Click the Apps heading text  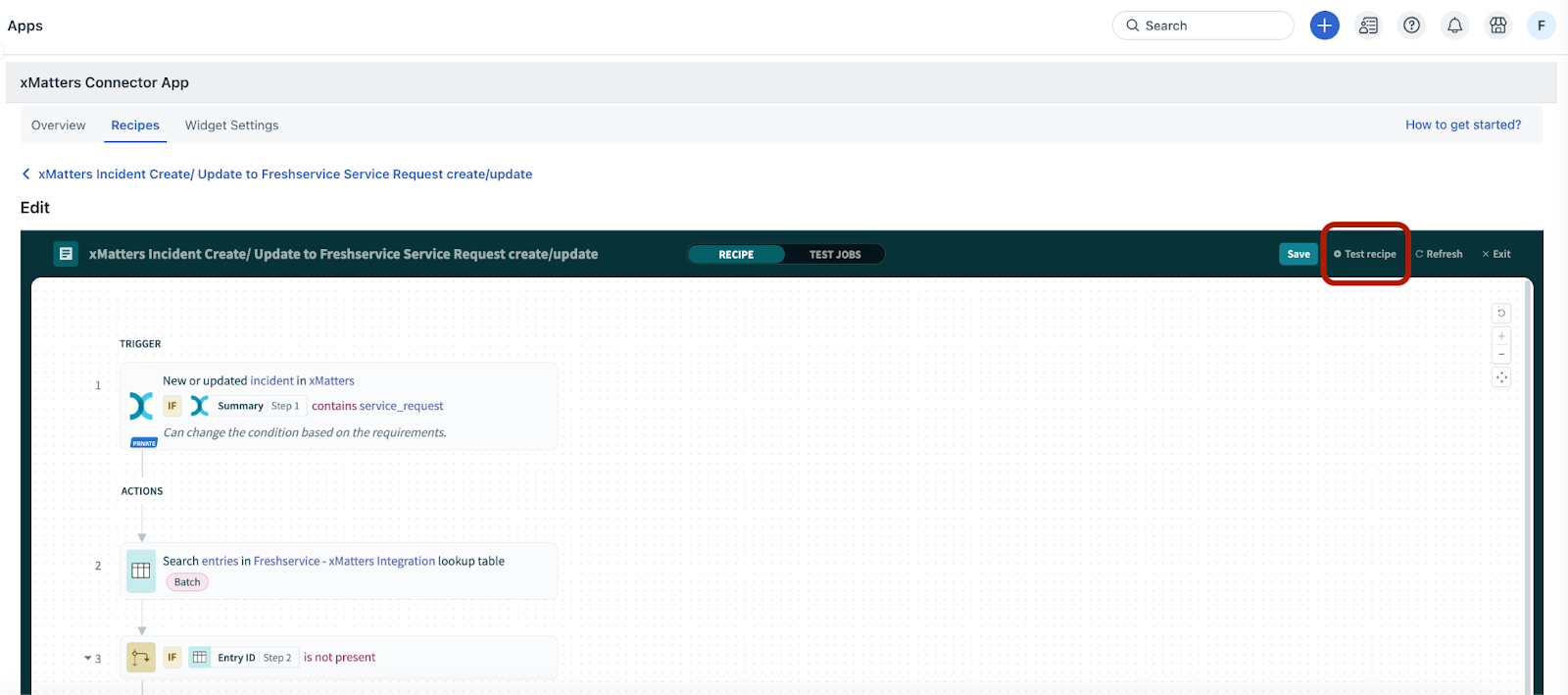25,25
